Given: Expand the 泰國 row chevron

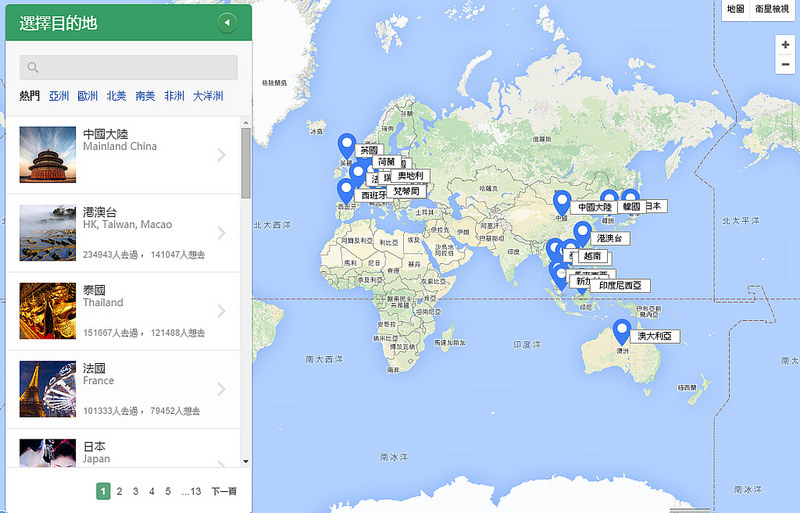Looking at the screenshot, I should (221, 311).
